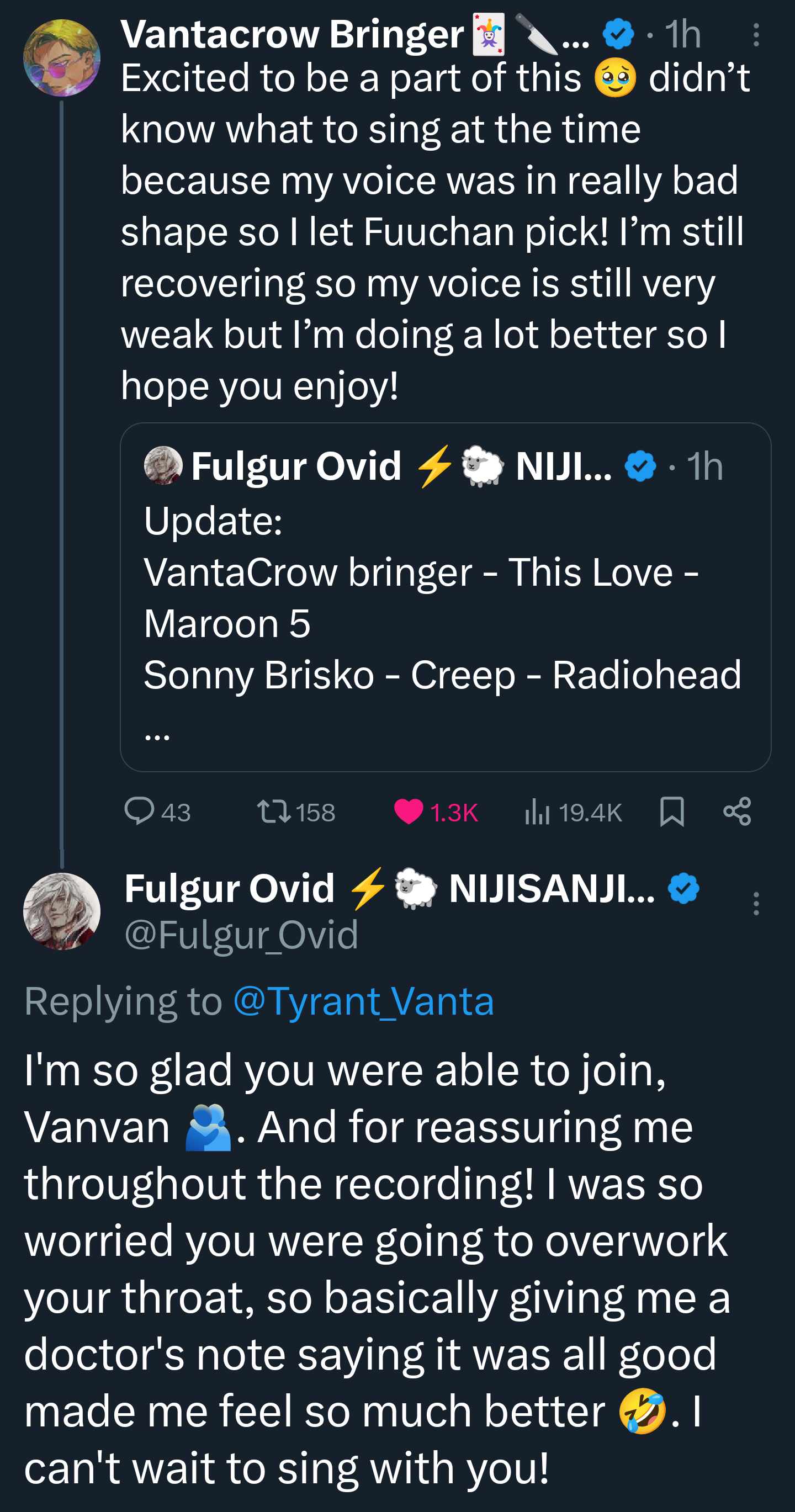Share Vantacrow Bringer's tweet
The image size is (795, 1512).
coord(738,812)
